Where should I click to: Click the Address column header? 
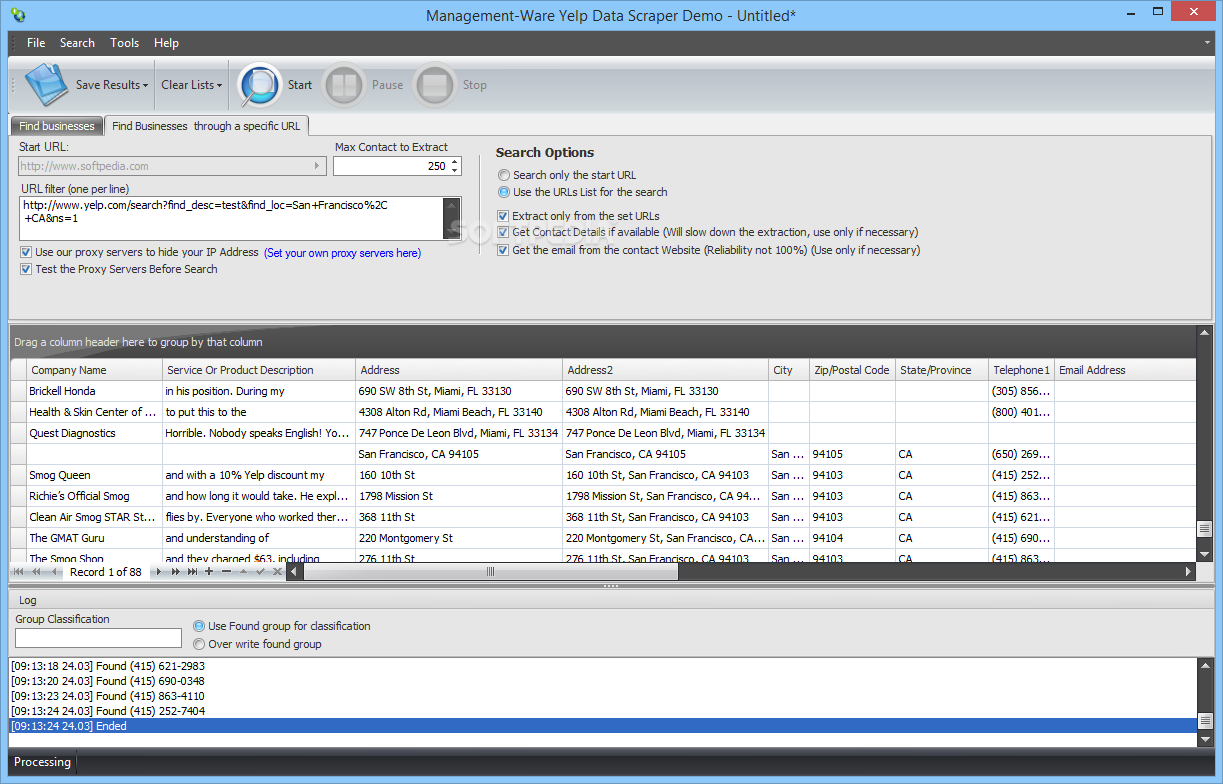tap(459, 370)
